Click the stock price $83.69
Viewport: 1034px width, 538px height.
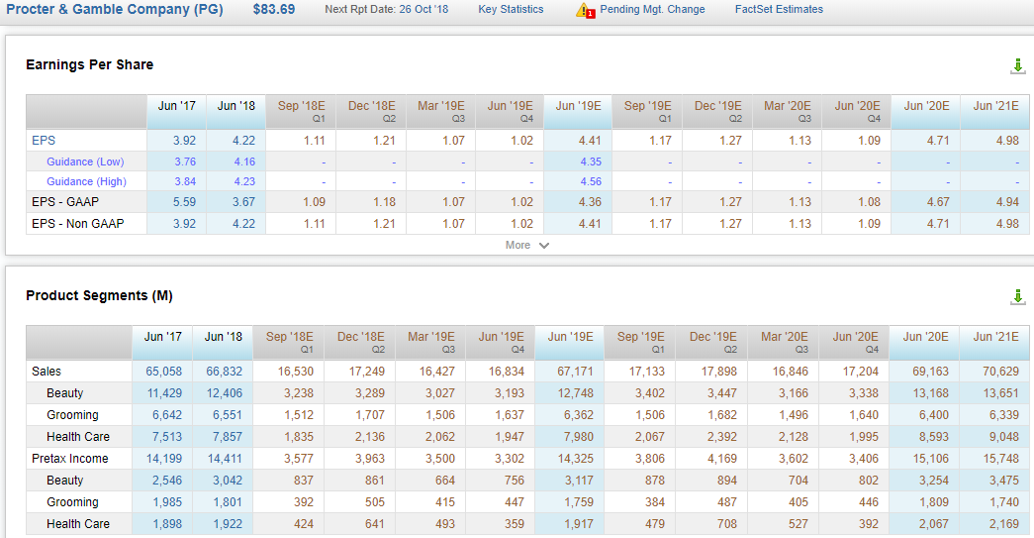274,9
